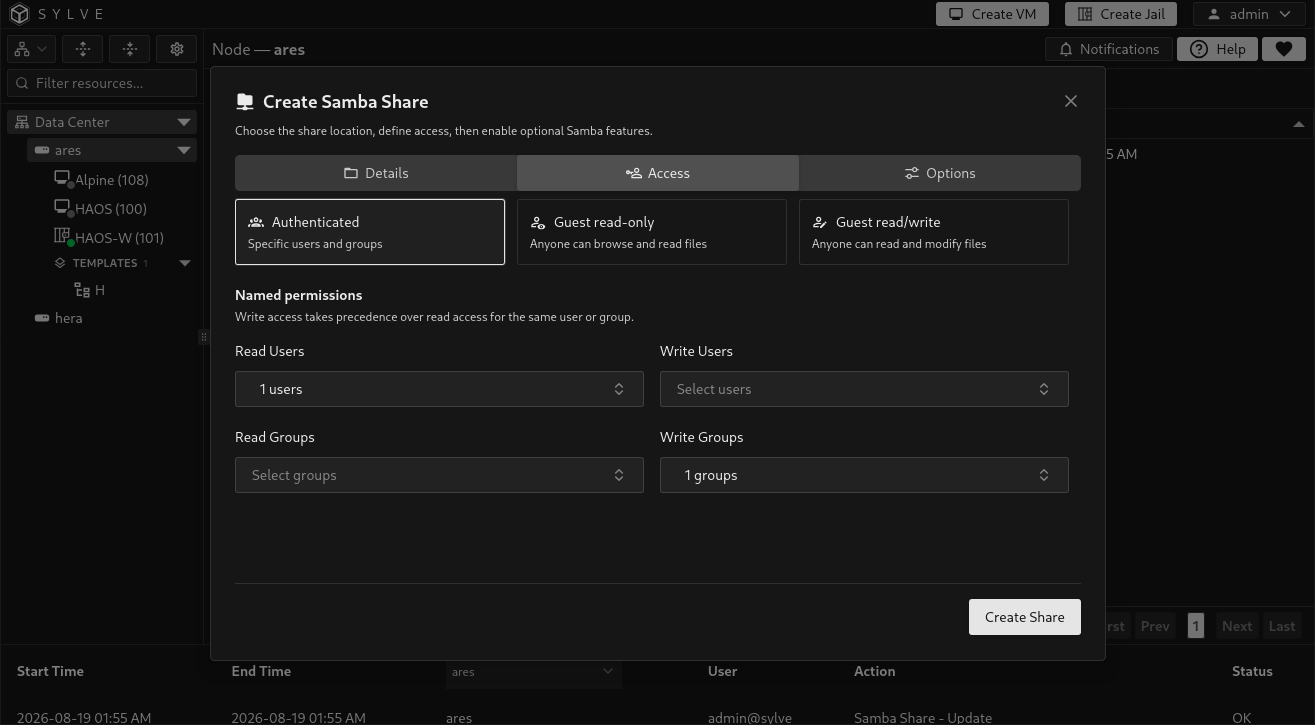Click the ares node icon

pyautogui.click(x=42, y=150)
